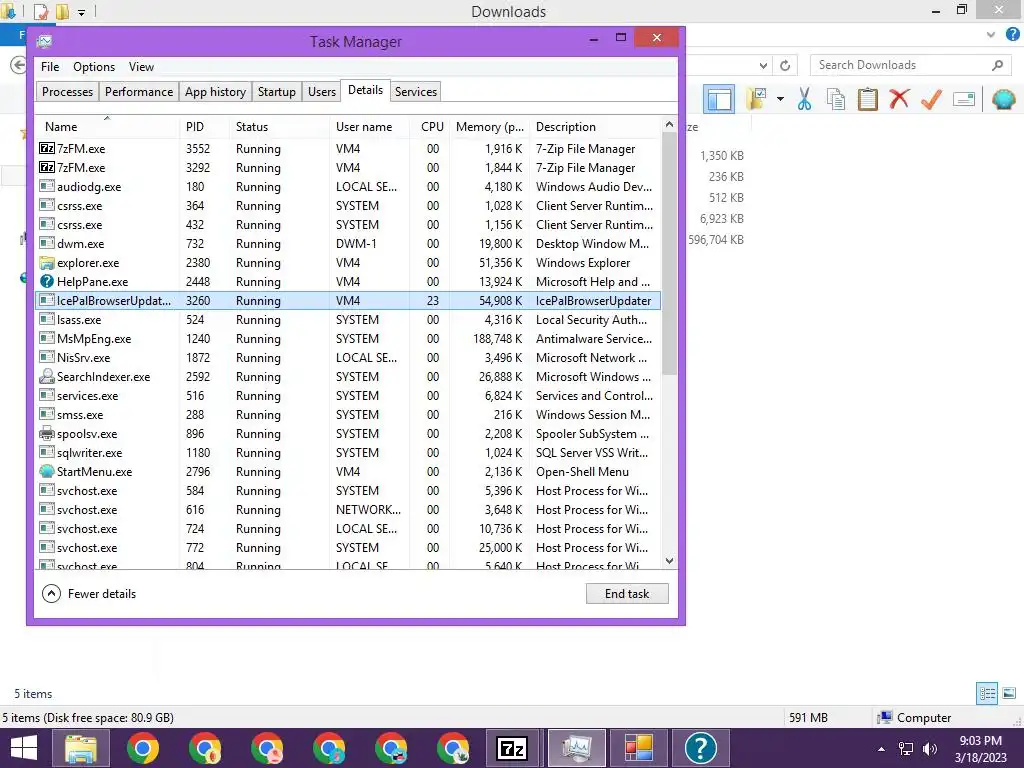Viewport: 1024px width, 768px height.
Task: Click the HelpPane.exe question mark icon in process list
Action: pyautogui.click(x=46, y=281)
